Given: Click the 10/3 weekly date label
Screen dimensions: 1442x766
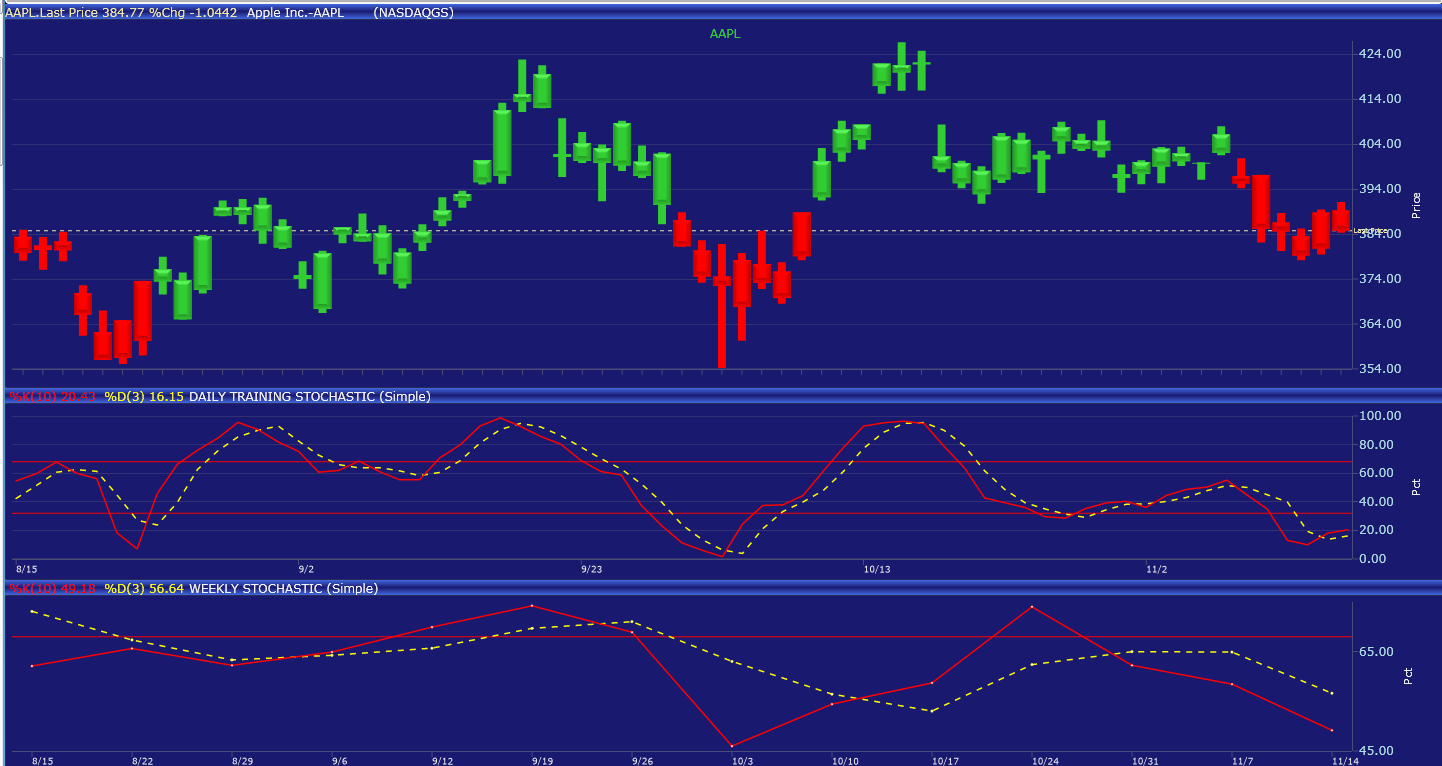Looking at the screenshot, I should tap(743, 761).
